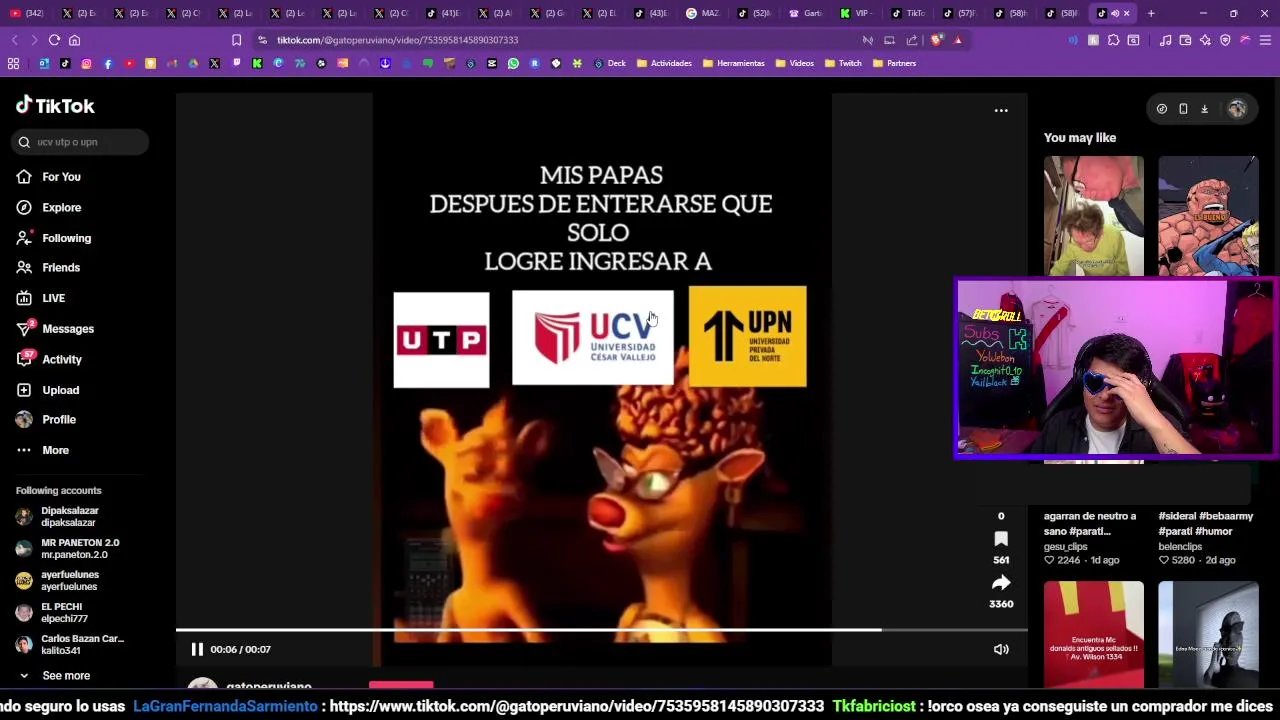1280x720 pixels.
Task: Open the Instagram bookmark icon
Action: click(x=86, y=63)
